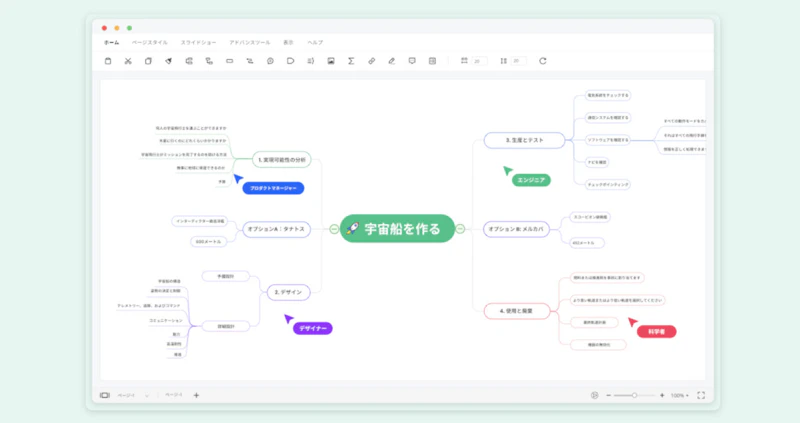The image size is (800, 423).
Task: Select the 予備設計 subtopic
Action: click(226, 277)
